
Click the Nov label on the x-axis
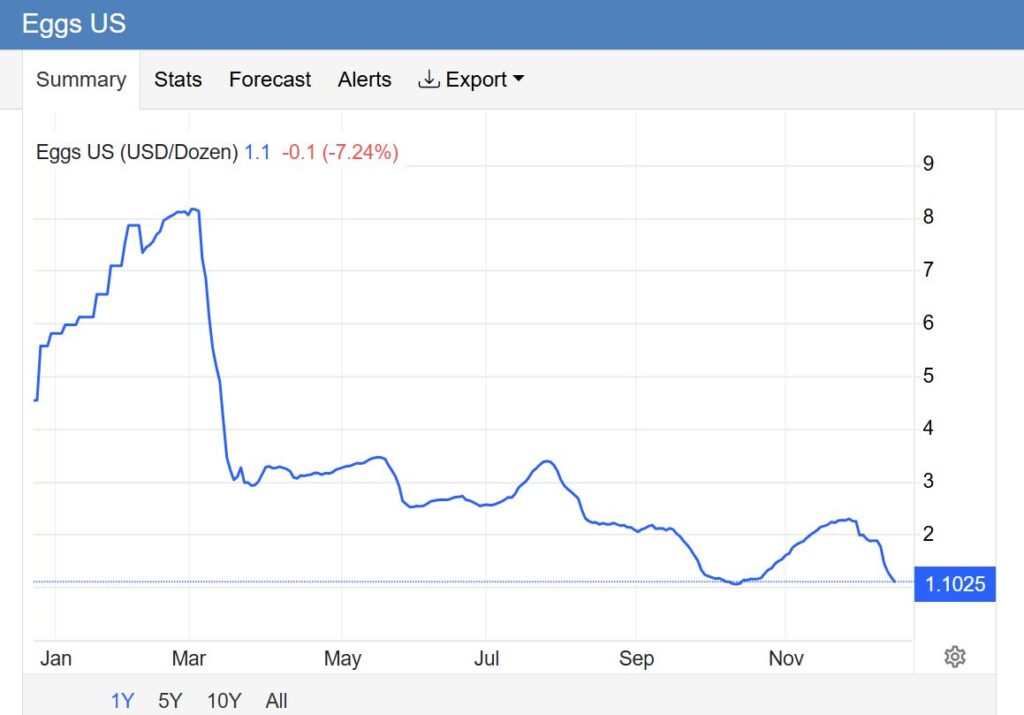coord(786,658)
